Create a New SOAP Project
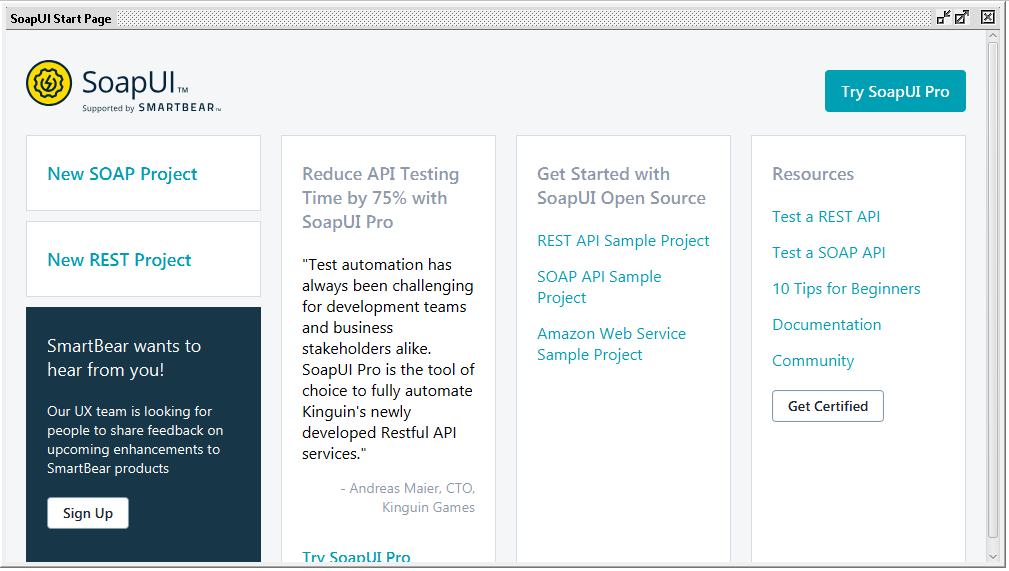 [122, 174]
